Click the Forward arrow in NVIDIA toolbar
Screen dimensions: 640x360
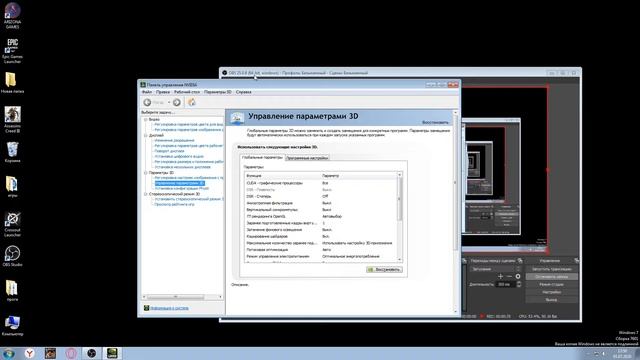click(177, 102)
